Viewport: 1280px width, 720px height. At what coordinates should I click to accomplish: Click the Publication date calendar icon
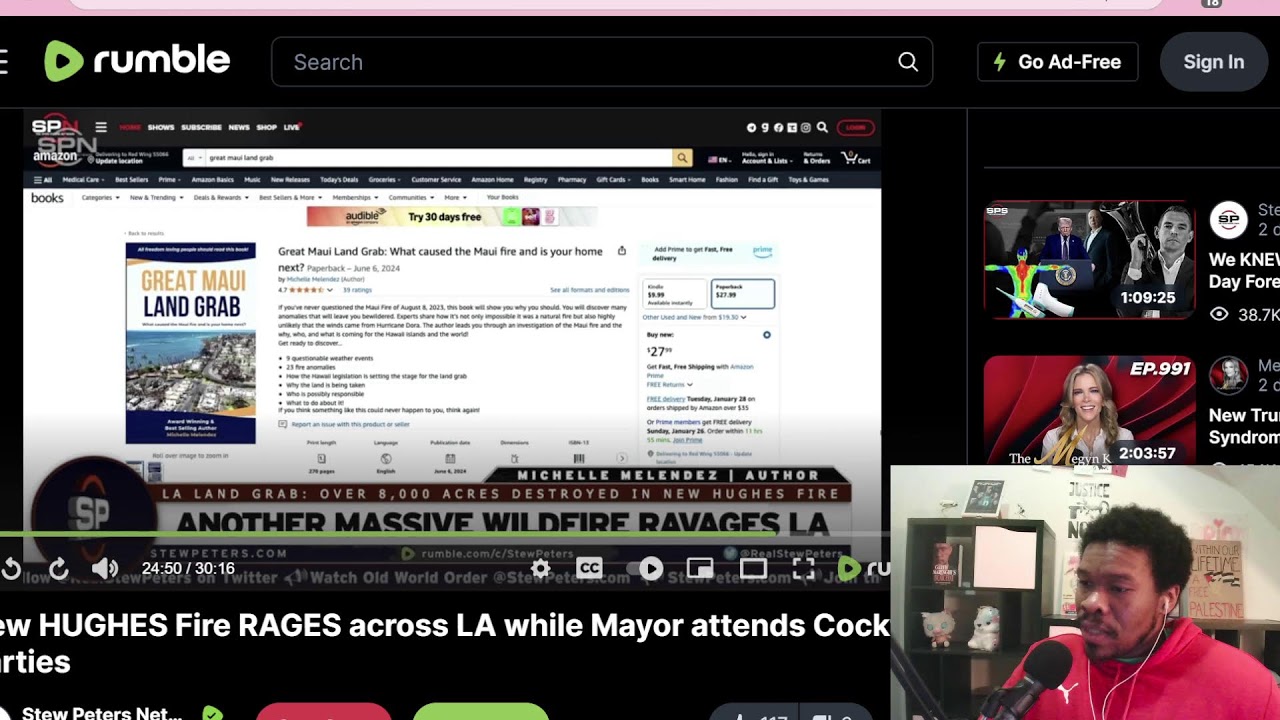click(450, 458)
